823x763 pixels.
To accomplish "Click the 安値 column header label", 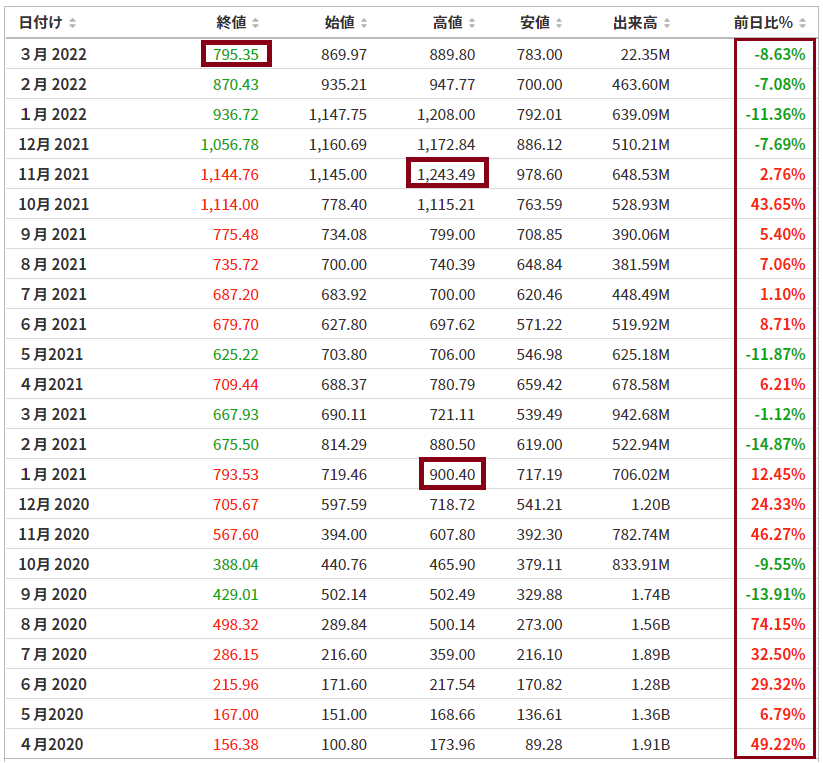I will coord(535,23).
